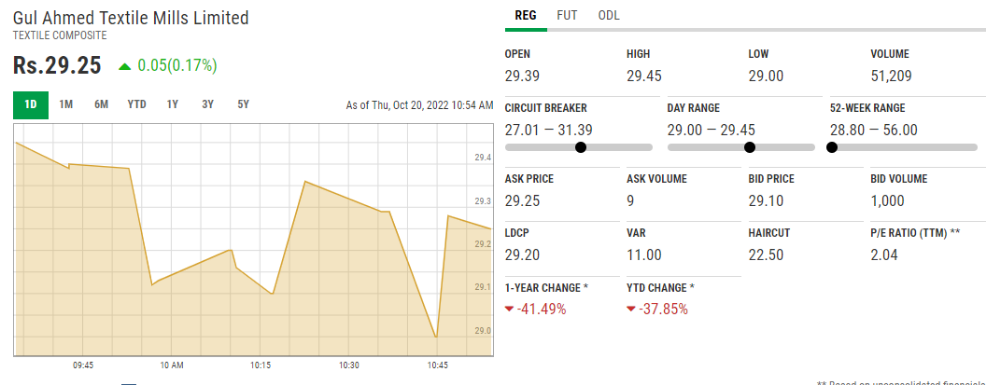Show the YTD chart range
1000x385 pixels.
[x=136, y=105]
